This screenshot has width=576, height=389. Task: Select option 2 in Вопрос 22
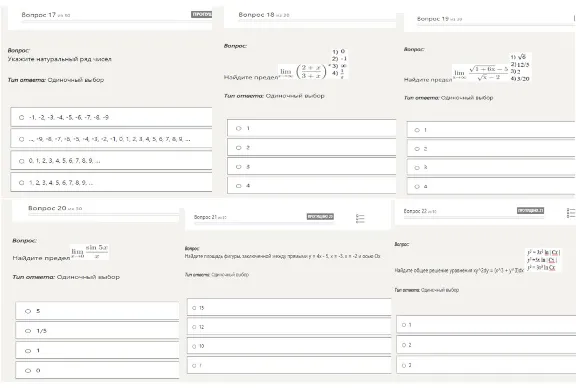486,345
